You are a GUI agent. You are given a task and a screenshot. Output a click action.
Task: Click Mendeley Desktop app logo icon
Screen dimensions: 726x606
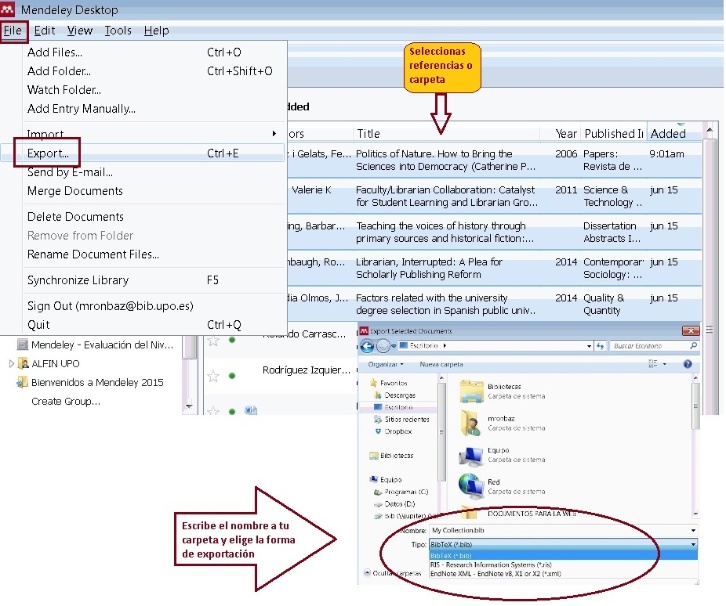pyautogui.click(x=8, y=9)
